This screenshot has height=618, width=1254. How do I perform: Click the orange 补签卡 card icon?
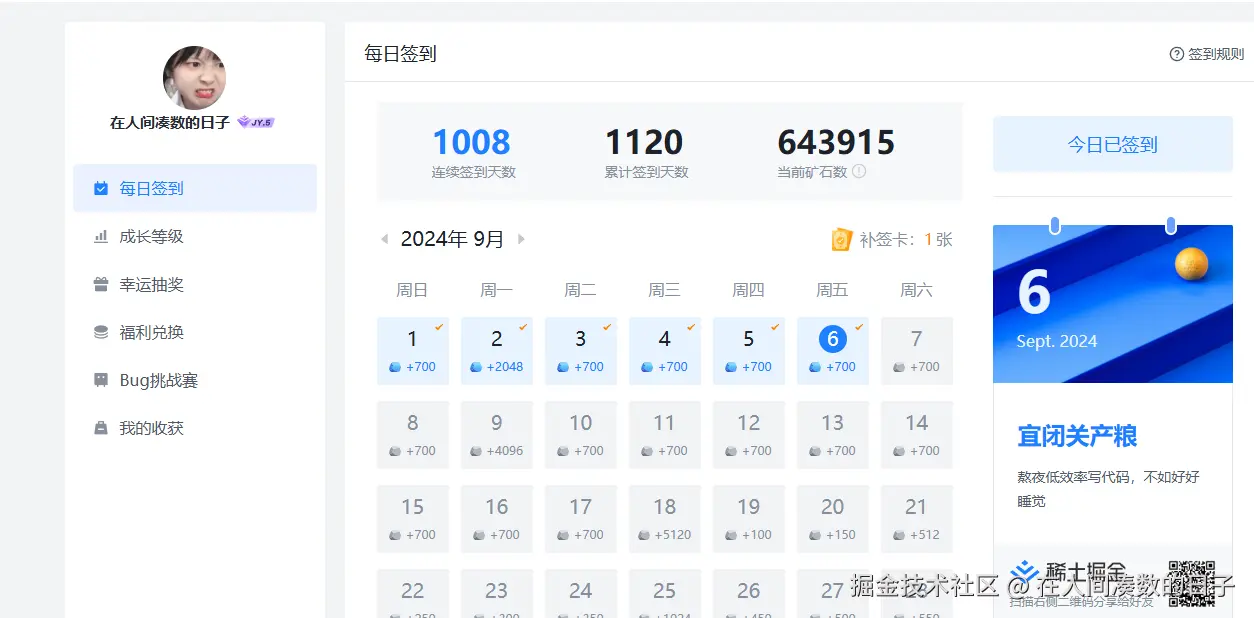(x=841, y=239)
